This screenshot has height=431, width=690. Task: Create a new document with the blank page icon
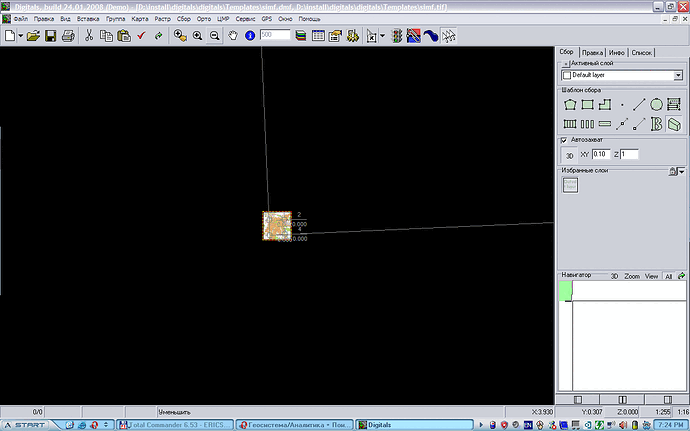pyautogui.click(x=10, y=36)
